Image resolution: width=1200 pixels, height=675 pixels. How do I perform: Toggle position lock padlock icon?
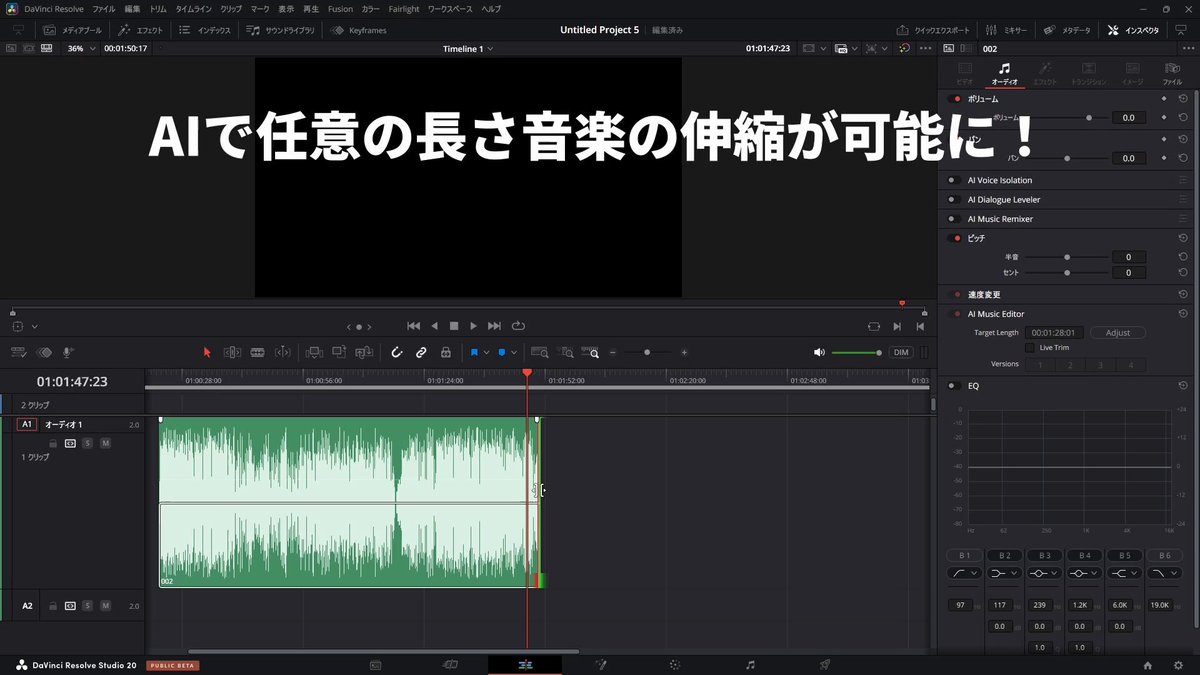(x=446, y=352)
